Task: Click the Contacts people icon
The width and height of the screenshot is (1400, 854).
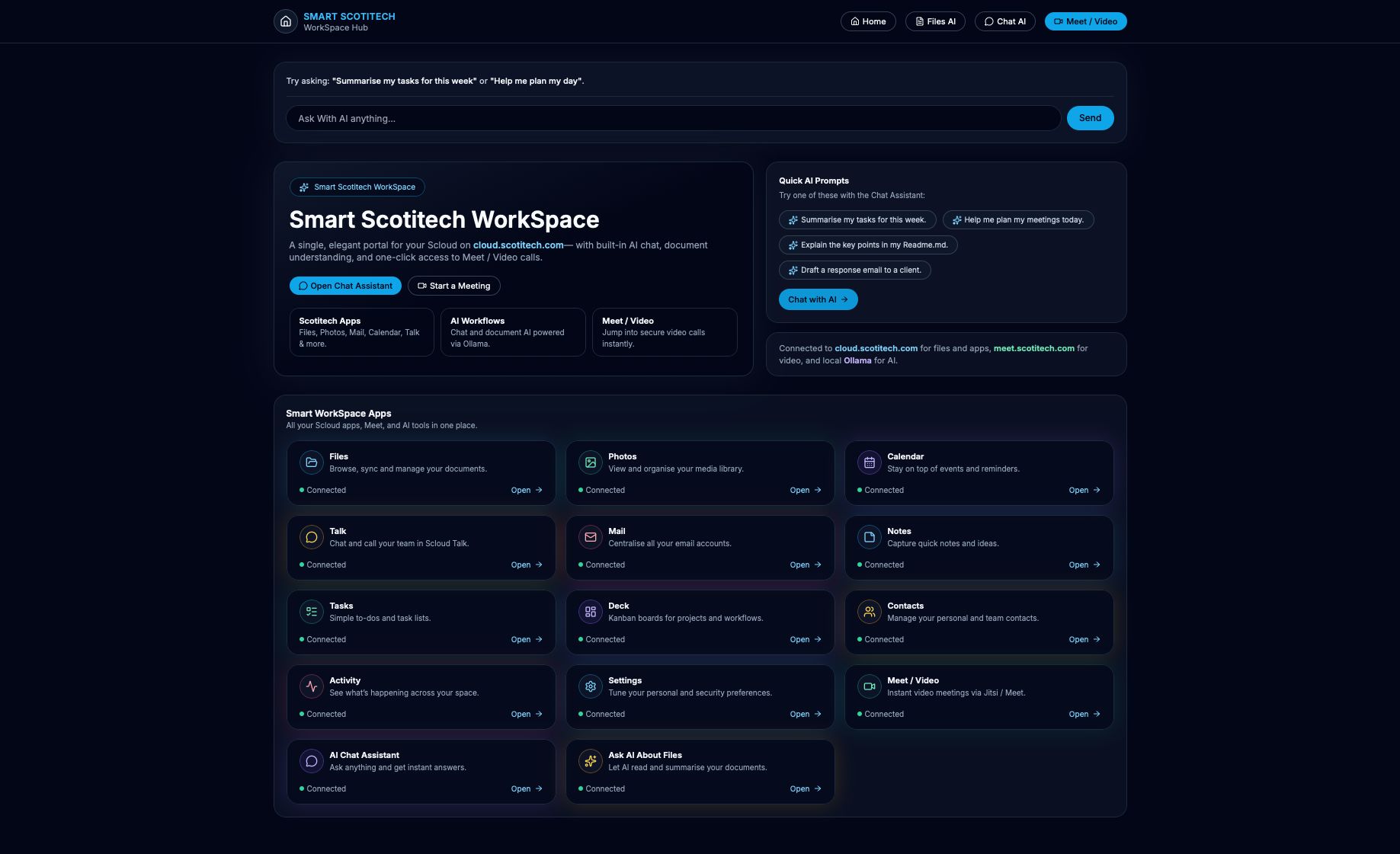Action: [869, 612]
